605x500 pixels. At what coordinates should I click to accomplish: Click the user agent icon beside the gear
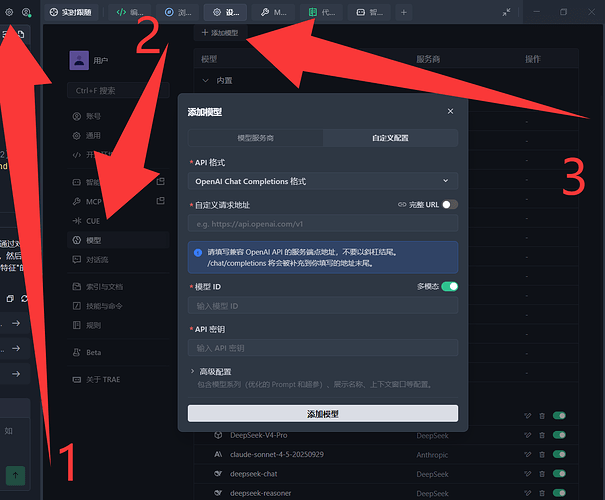coord(26,12)
